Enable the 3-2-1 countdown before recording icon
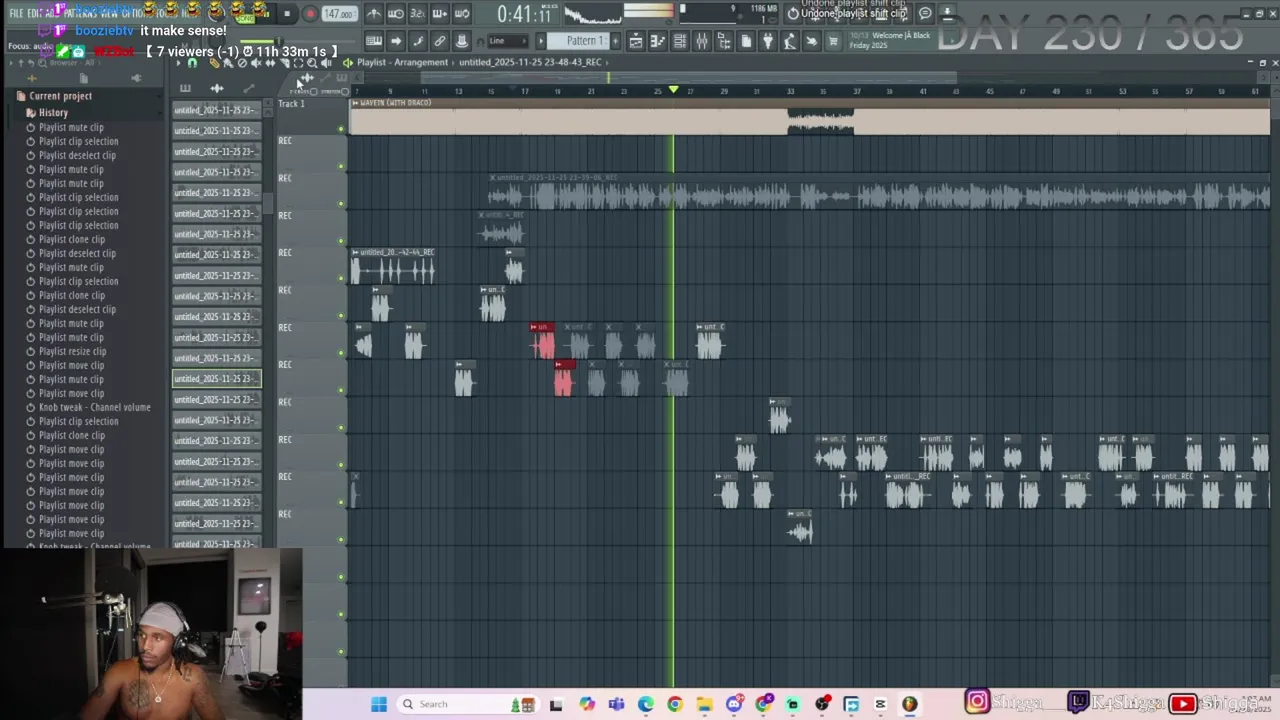This screenshot has height=720, width=1280. coord(417,13)
